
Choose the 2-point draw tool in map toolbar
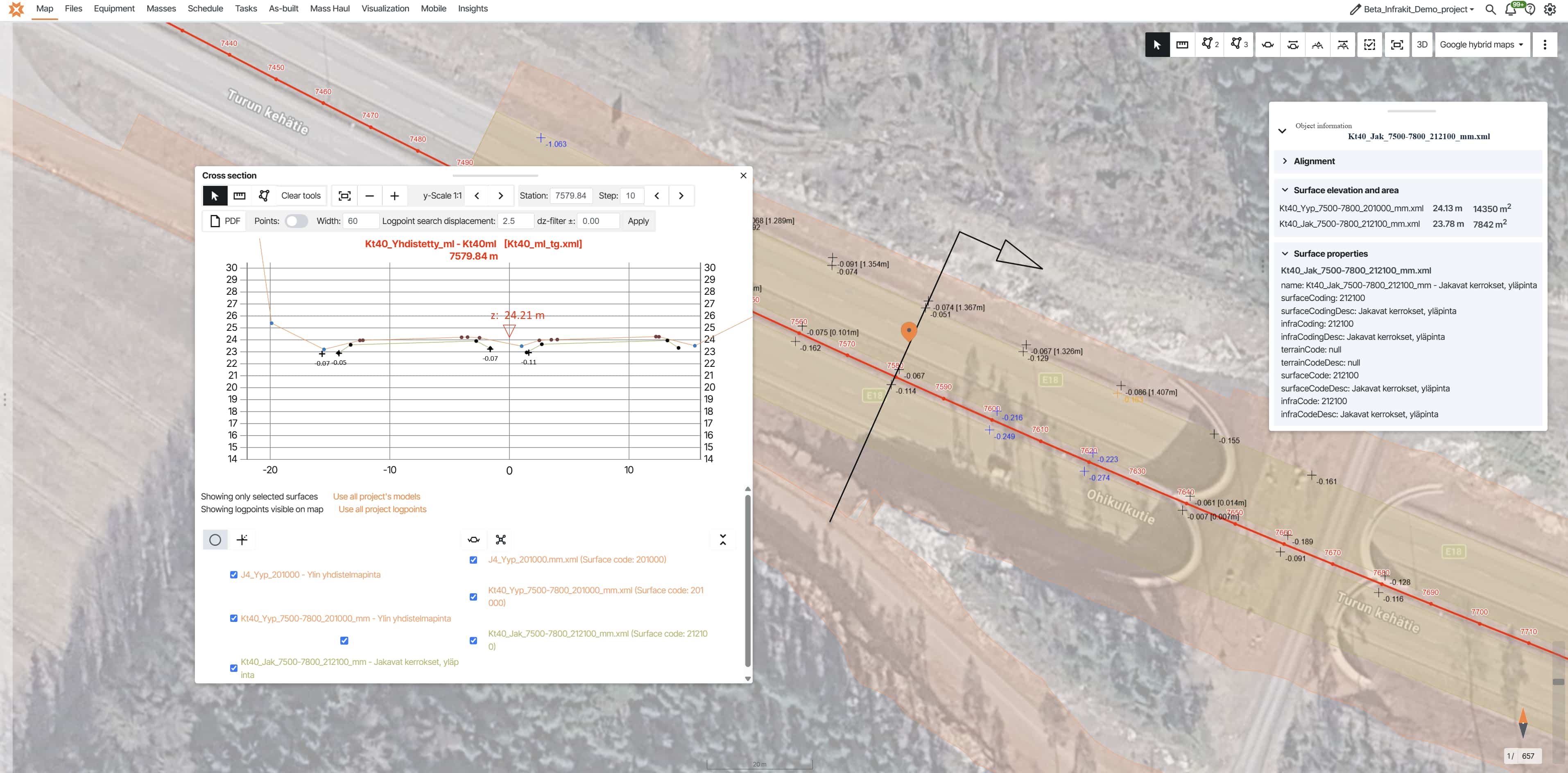pos(1210,45)
